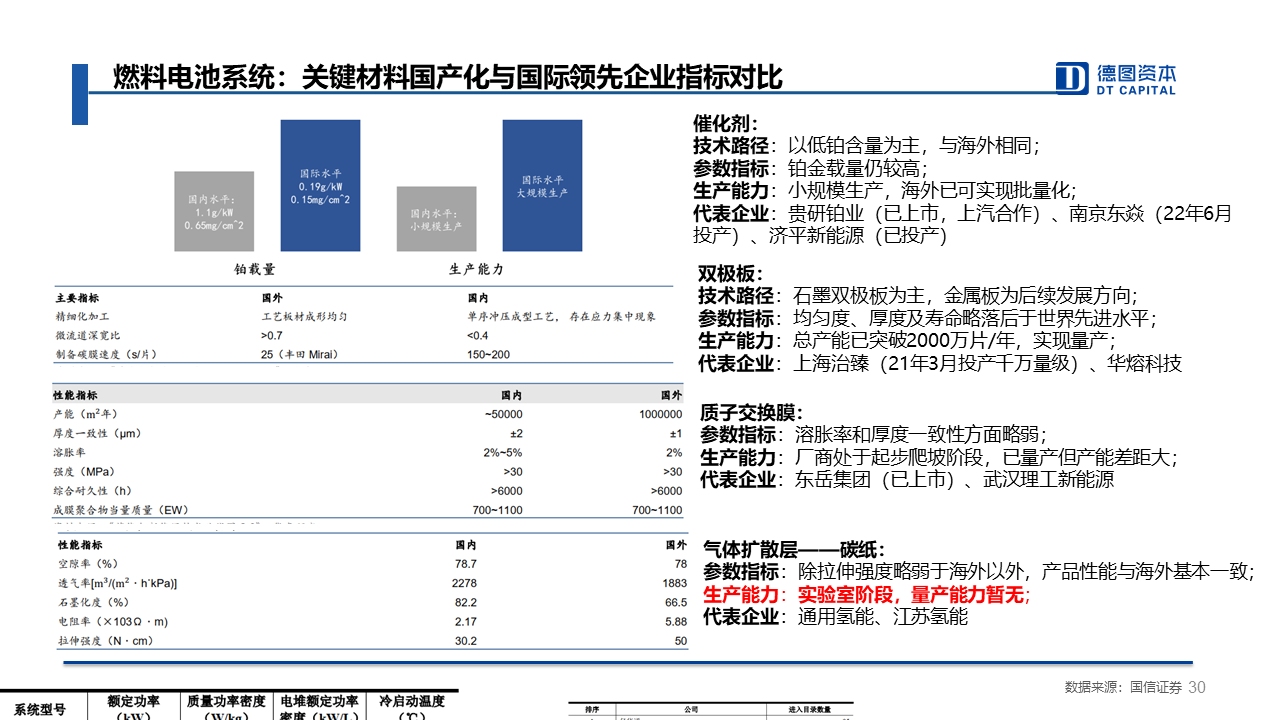This screenshot has height=720, width=1280.
Task: Click the ~50000 capacity value
Action: coord(503,414)
